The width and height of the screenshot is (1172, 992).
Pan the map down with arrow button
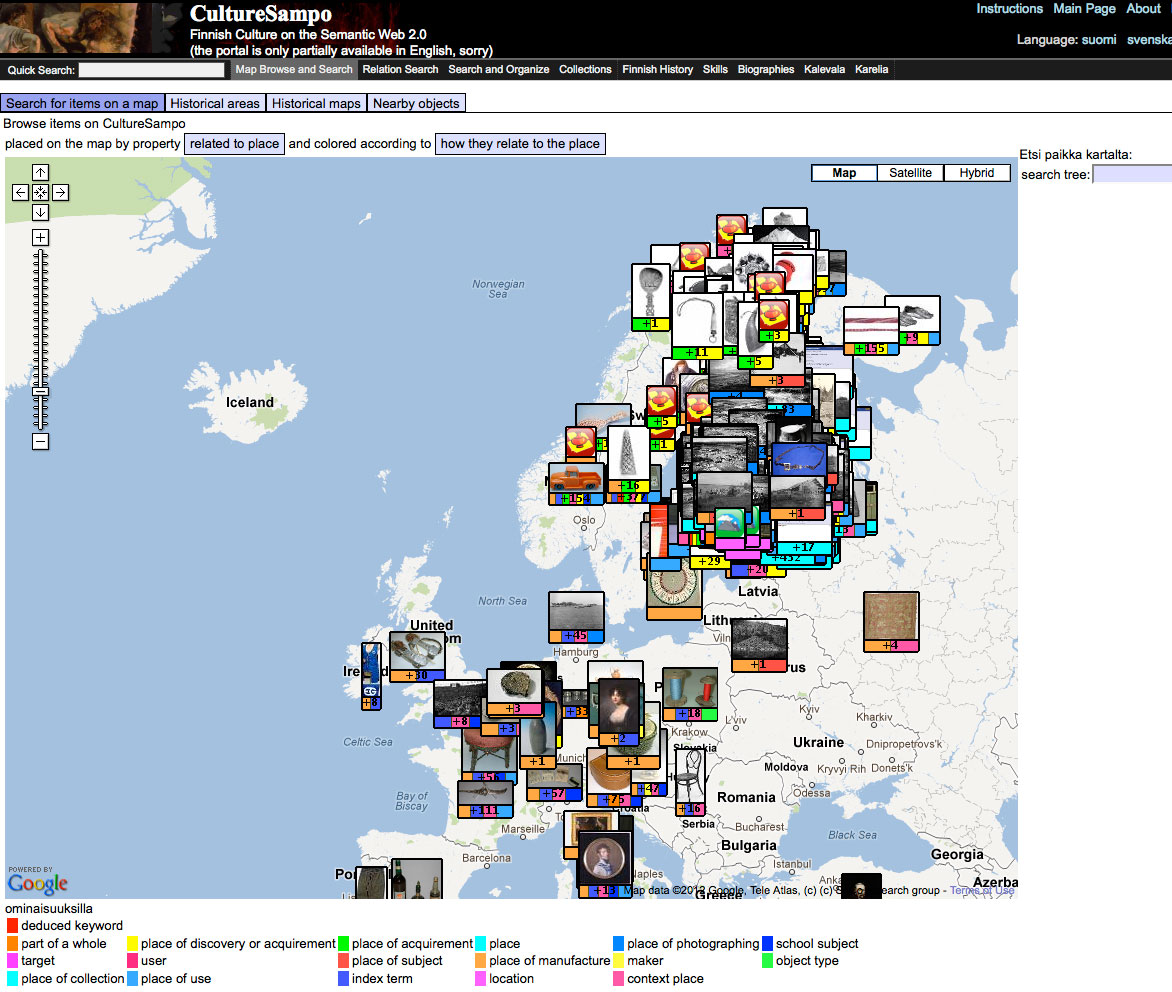[40, 213]
